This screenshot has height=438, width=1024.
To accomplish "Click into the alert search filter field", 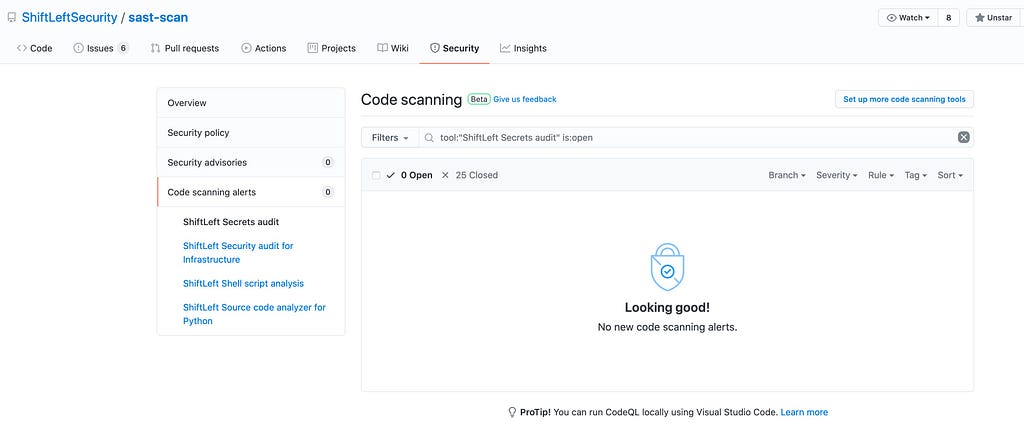I will 690,138.
